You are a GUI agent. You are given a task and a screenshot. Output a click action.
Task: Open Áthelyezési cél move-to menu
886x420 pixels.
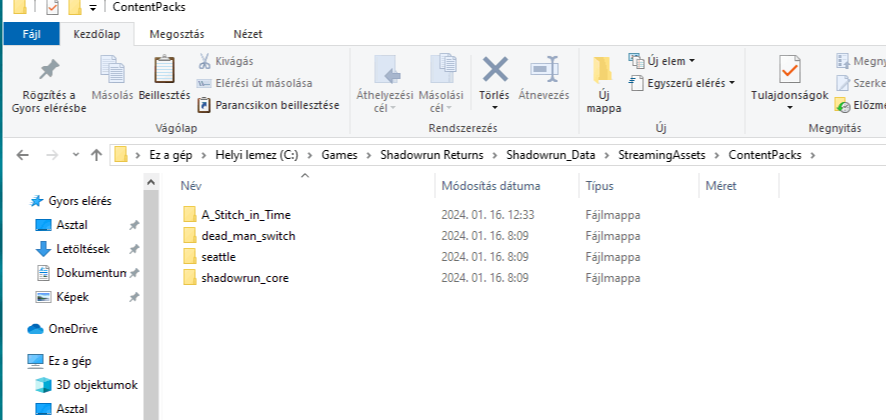click(x=385, y=84)
